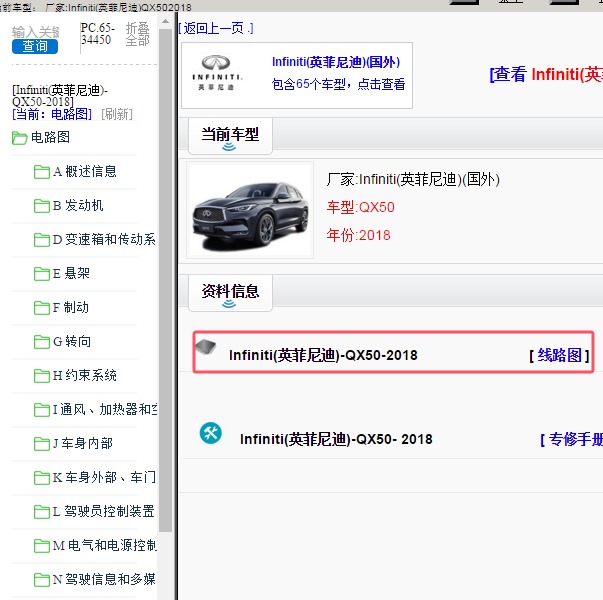The image size is (603, 600).
Task: Click folder icon beside E 悬架
Action: pyautogui.click(x=42, y=274)
